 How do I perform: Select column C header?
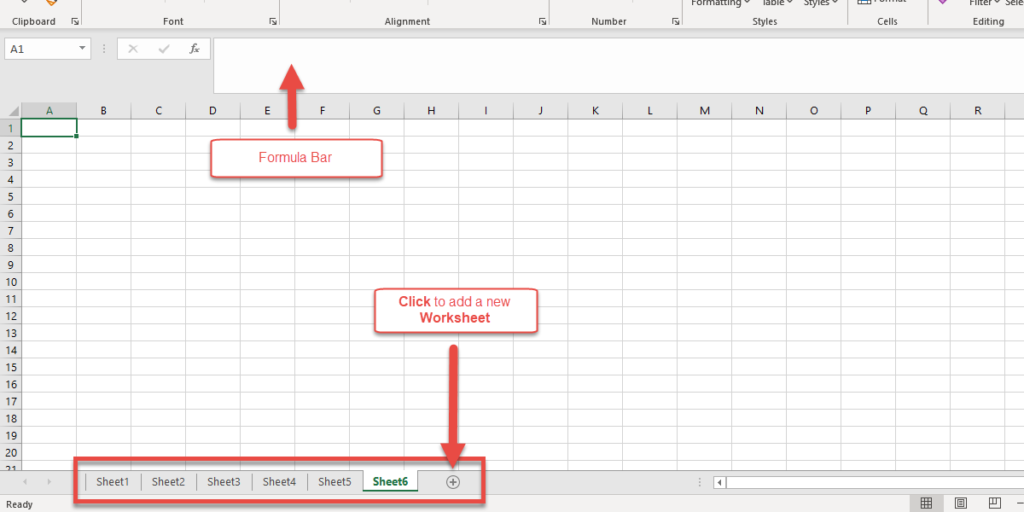pyautogui.click(x=158, y=111)
